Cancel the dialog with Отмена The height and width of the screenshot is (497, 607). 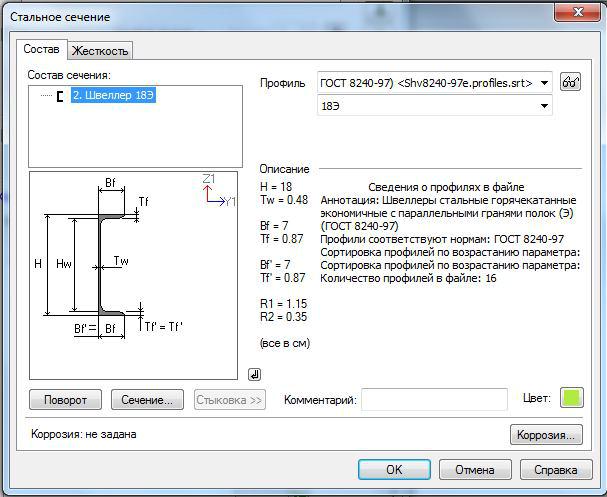(x=475, y=469)
